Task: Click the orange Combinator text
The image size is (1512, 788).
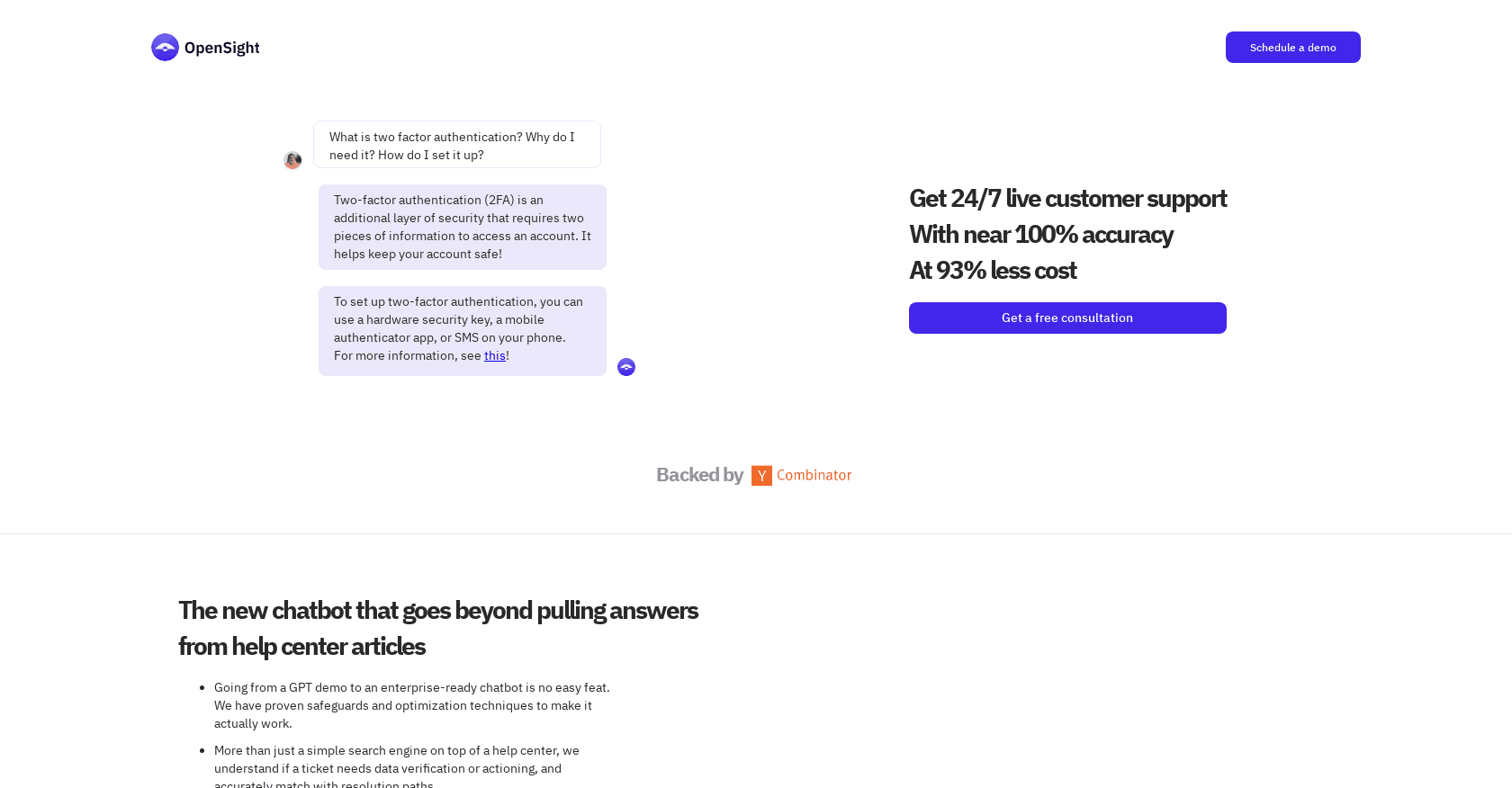Action: (814, 475)
